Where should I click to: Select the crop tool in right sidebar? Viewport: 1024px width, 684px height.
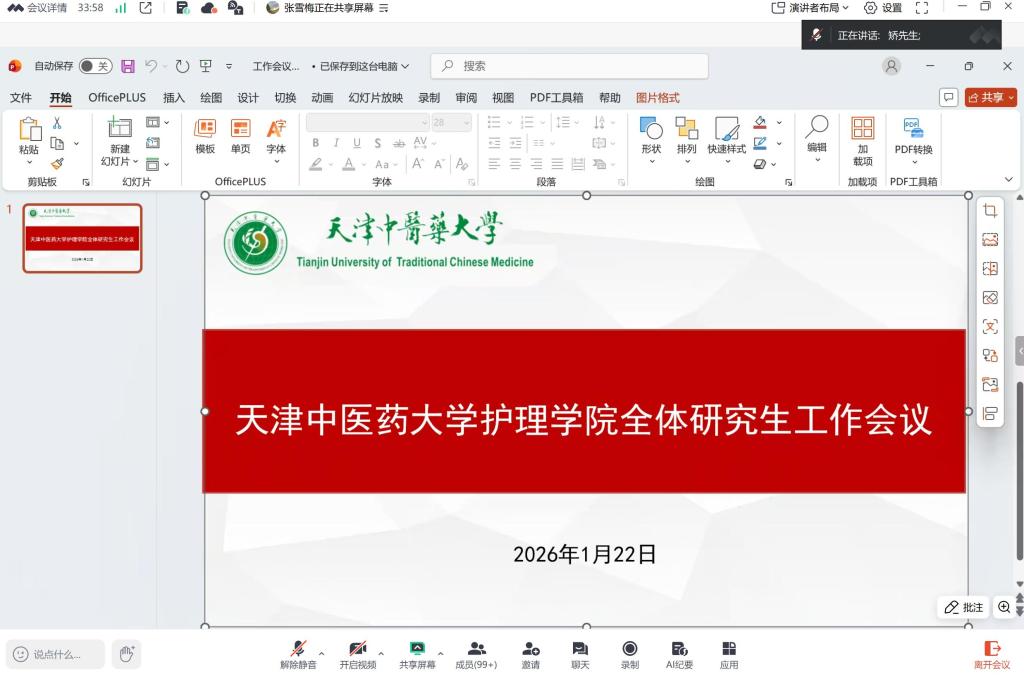(990, 211)
